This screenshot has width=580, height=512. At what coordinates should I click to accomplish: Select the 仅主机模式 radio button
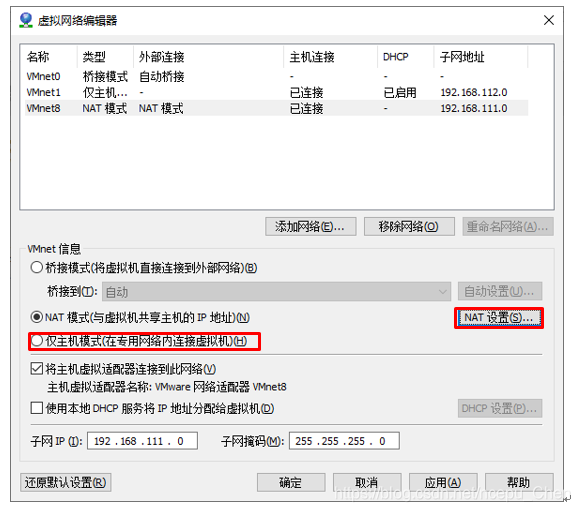click(x=36, y=341)
